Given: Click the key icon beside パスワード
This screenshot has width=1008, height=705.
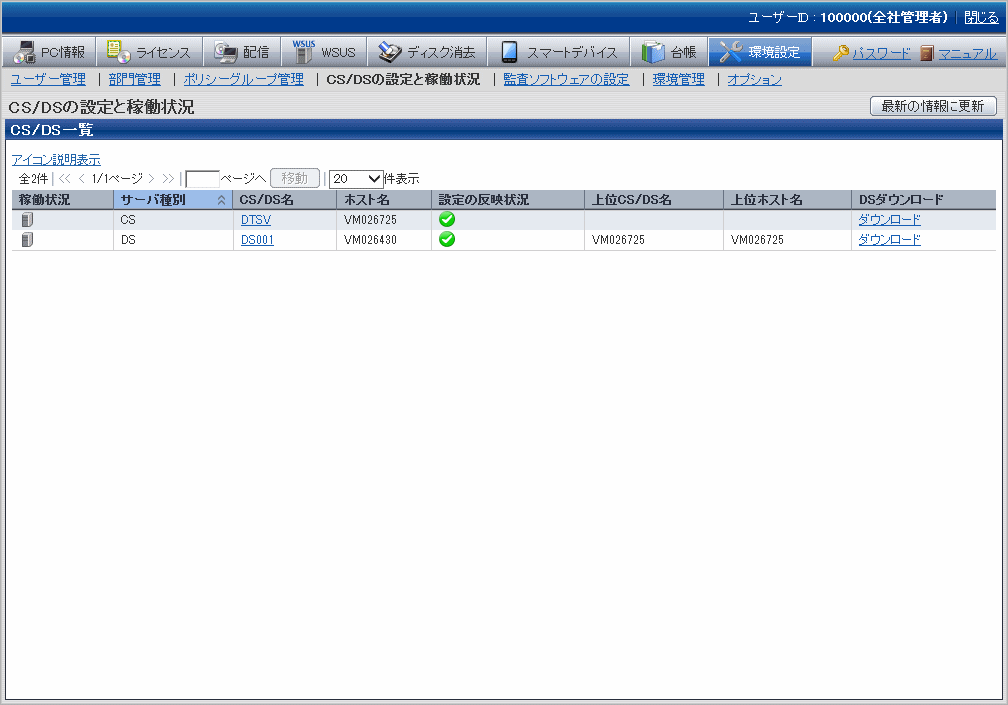Looking at the screenshot, I should 840,53.
